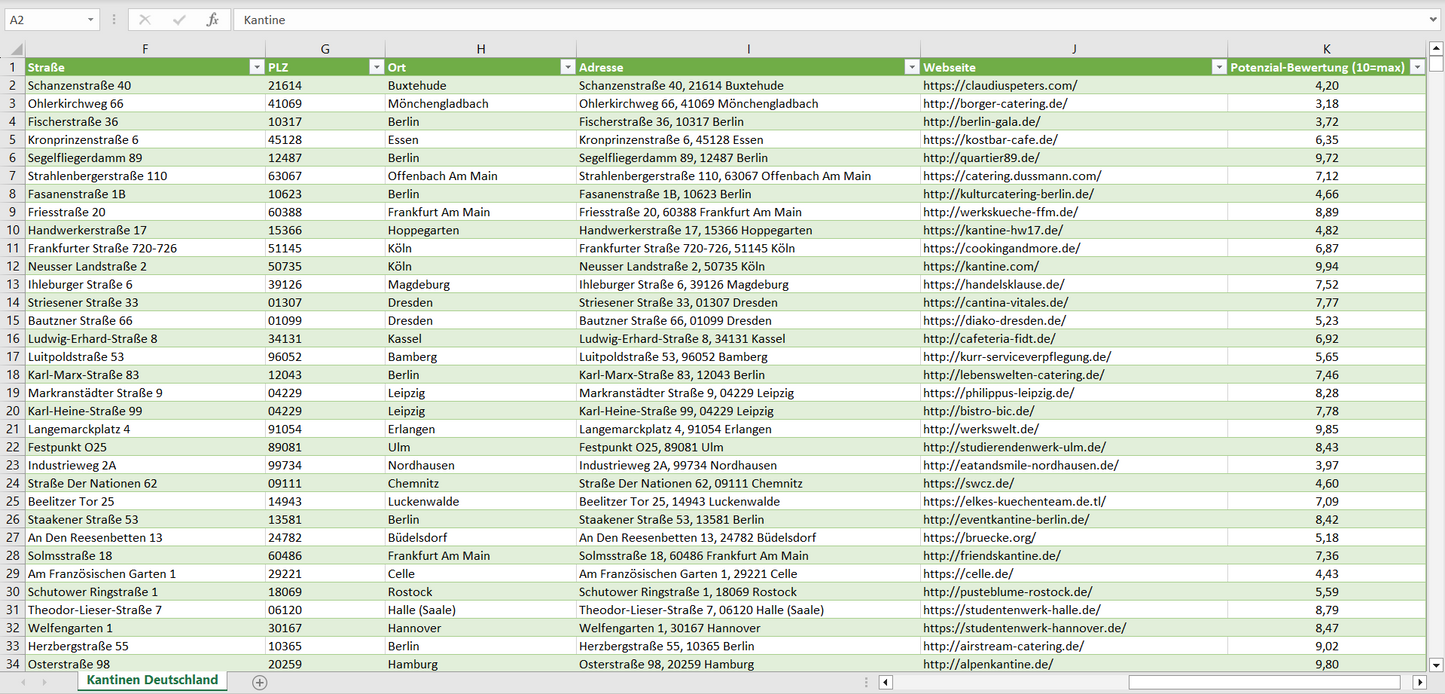Screen dimensions: 1445x694
Task: Click the Insert Function fx icon
Action: [x=212, y=20]
